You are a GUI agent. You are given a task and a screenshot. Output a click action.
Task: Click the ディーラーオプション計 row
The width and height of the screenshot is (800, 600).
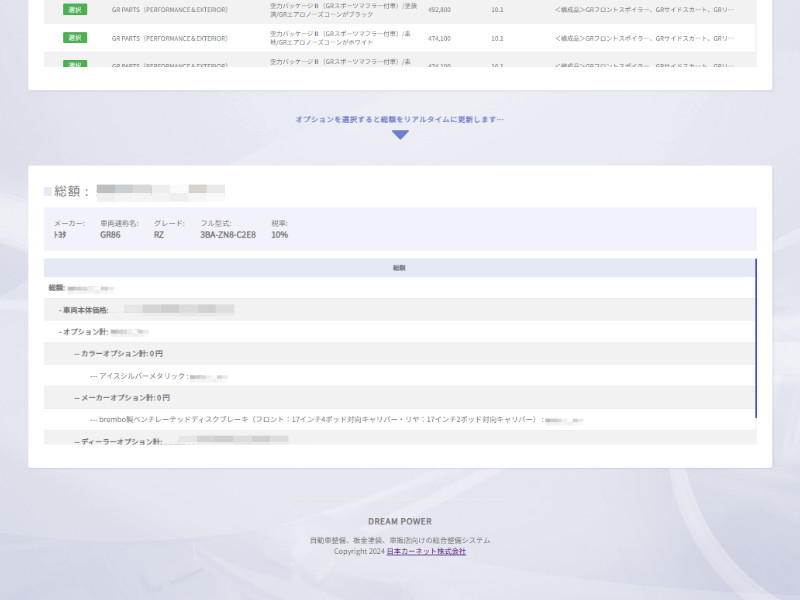pyautogui.click(x=399, y=438)
